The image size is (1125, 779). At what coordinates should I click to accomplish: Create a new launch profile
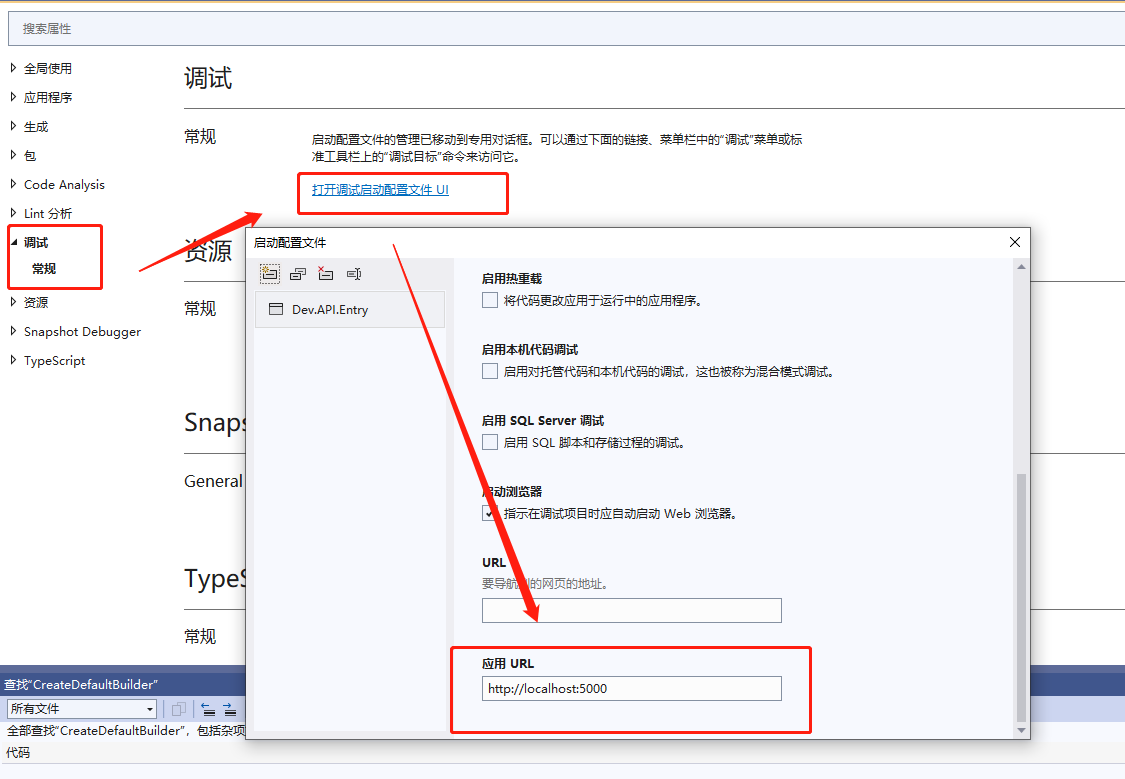(270, 274)
